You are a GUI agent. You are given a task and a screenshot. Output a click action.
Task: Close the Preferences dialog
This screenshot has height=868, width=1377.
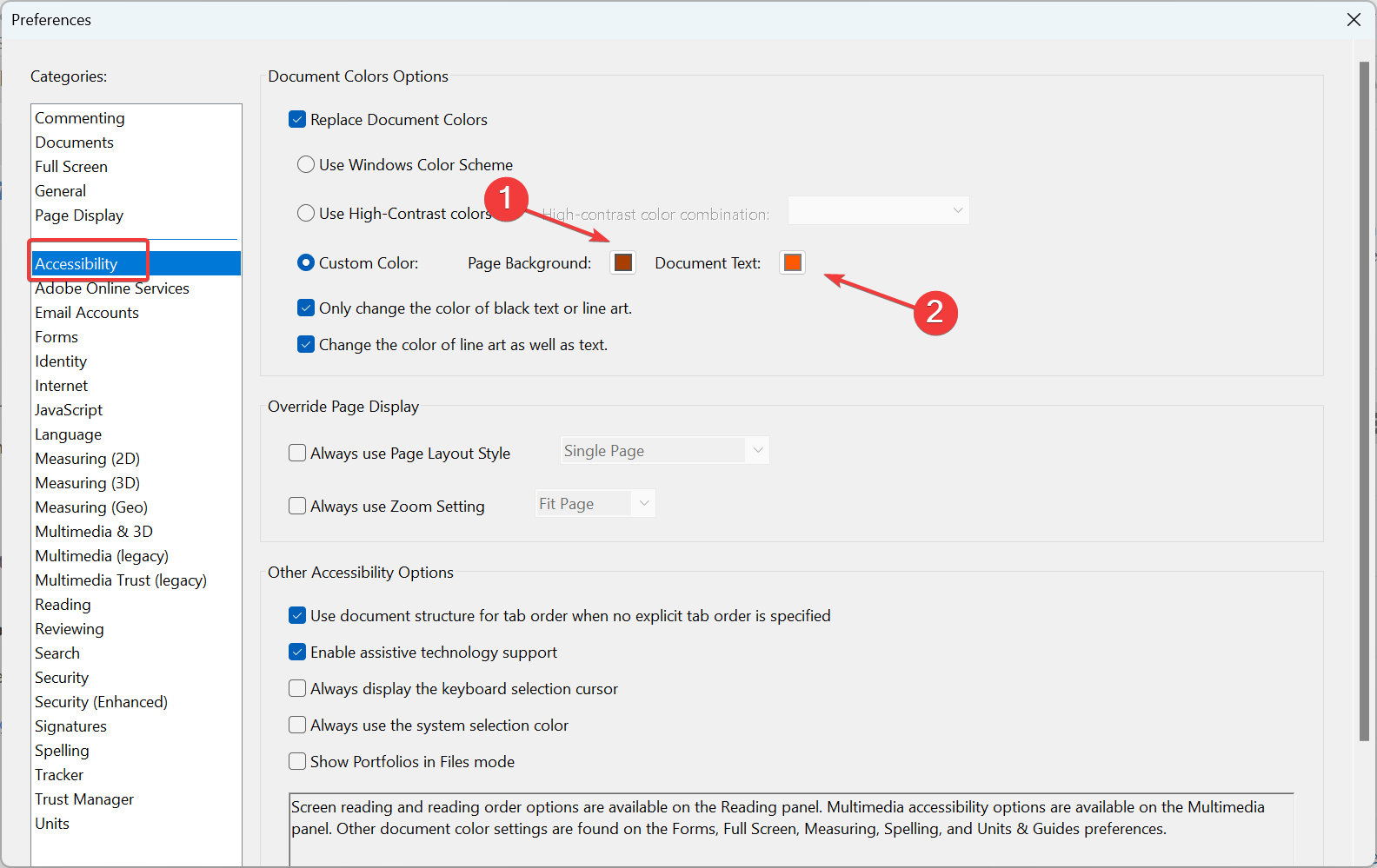click(1354, 19)
